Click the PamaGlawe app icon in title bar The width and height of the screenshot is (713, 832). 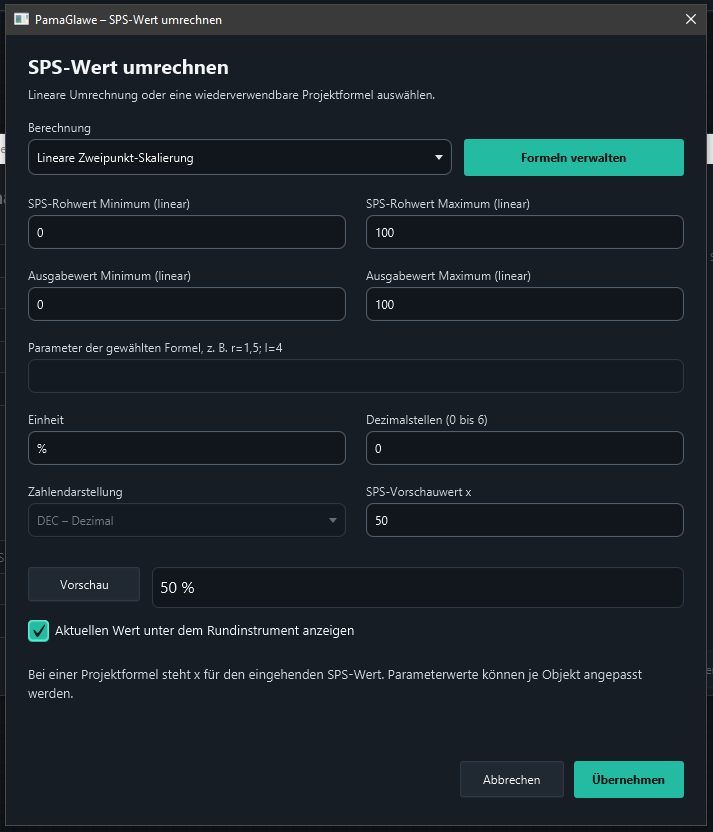[x=21, y=20]
